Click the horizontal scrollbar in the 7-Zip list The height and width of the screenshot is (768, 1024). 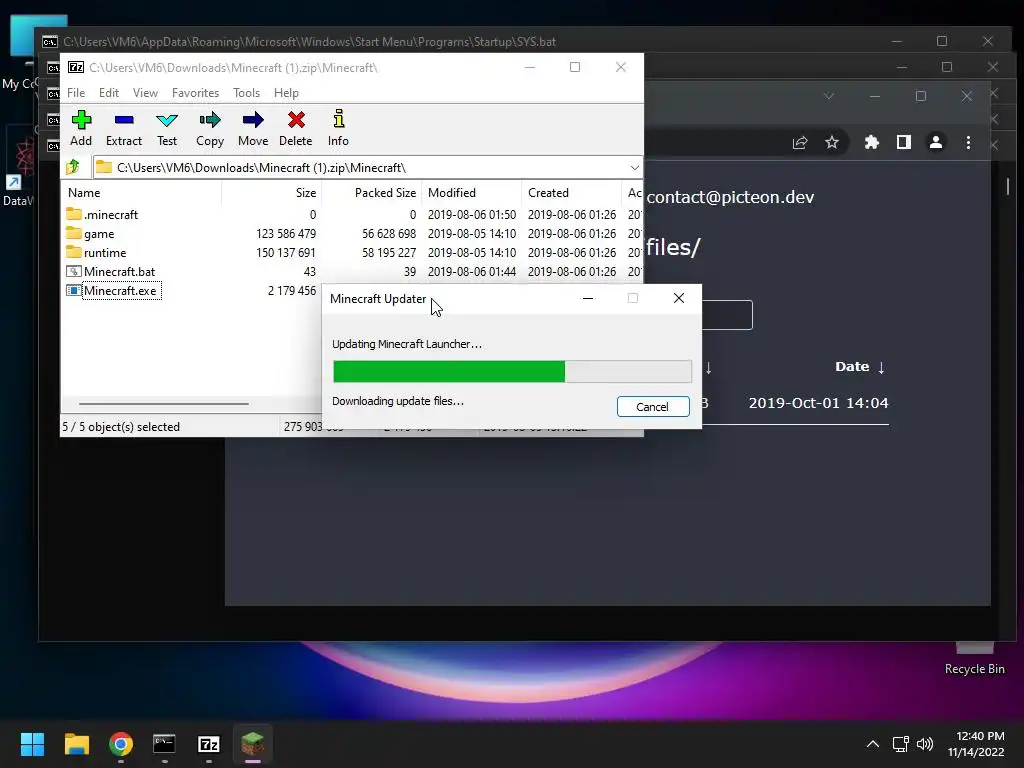pos(163,404)
